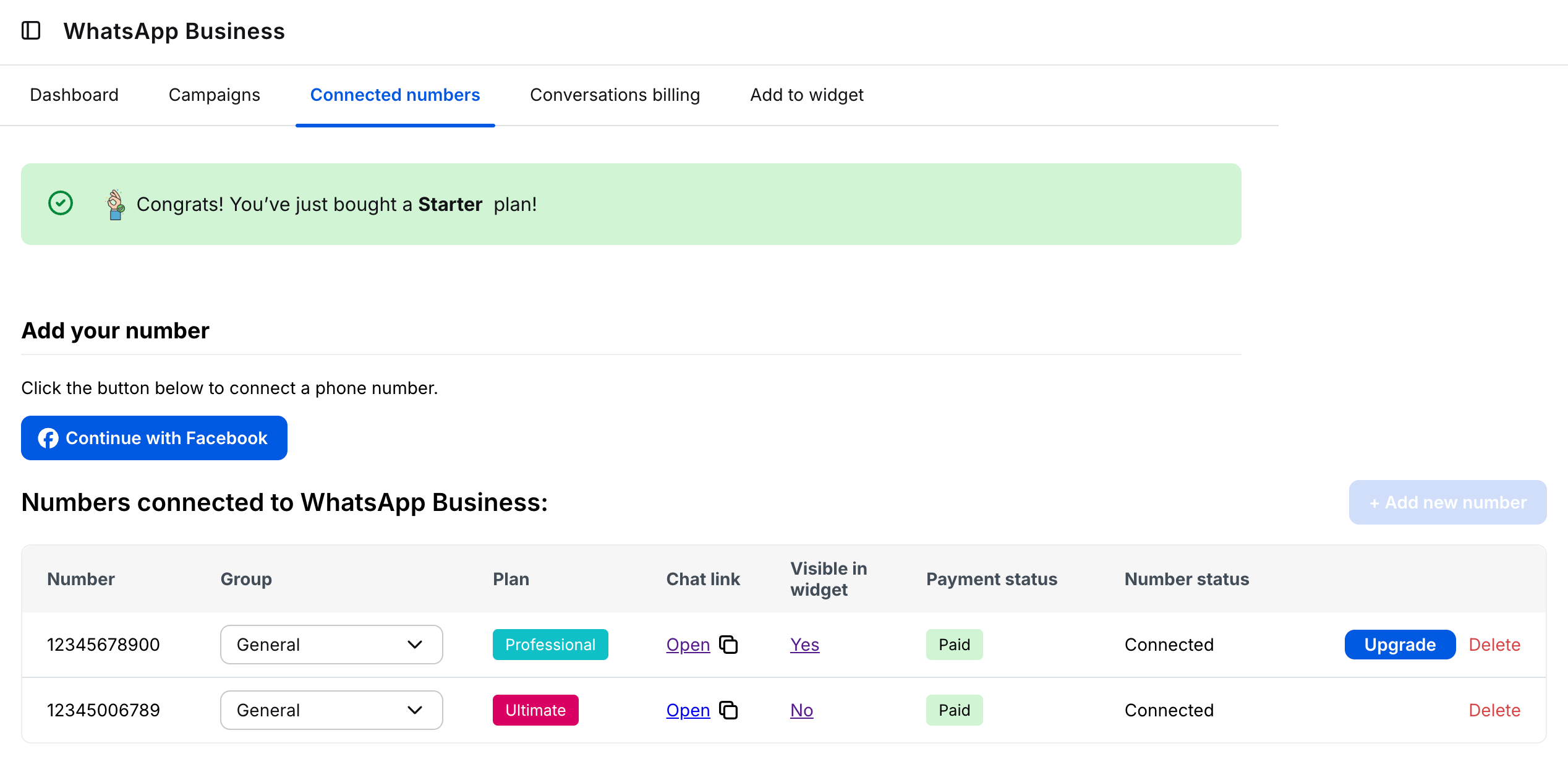This screenshot has height=772, width=1568.
Task: Copy chat link for number 12345006789
Action: pyautogui.click(x=728, y=710)
